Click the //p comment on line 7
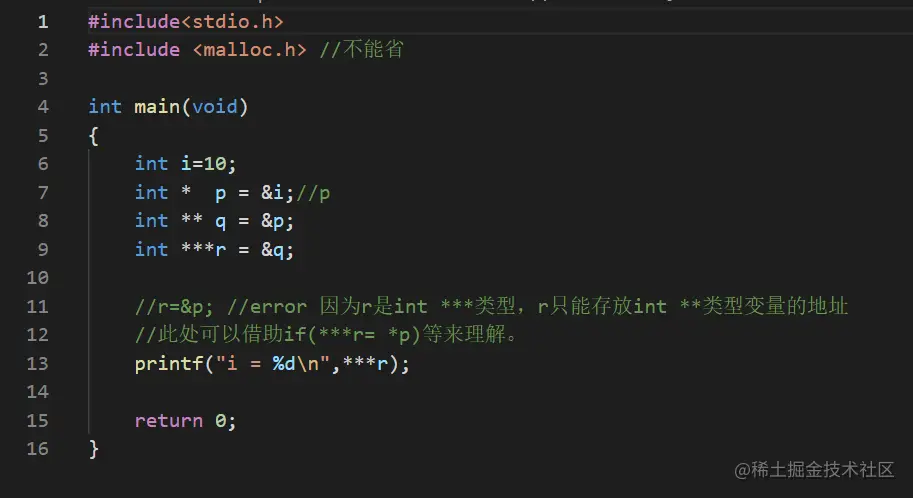Screen dimensions: 913x498 tap(313, 193)
